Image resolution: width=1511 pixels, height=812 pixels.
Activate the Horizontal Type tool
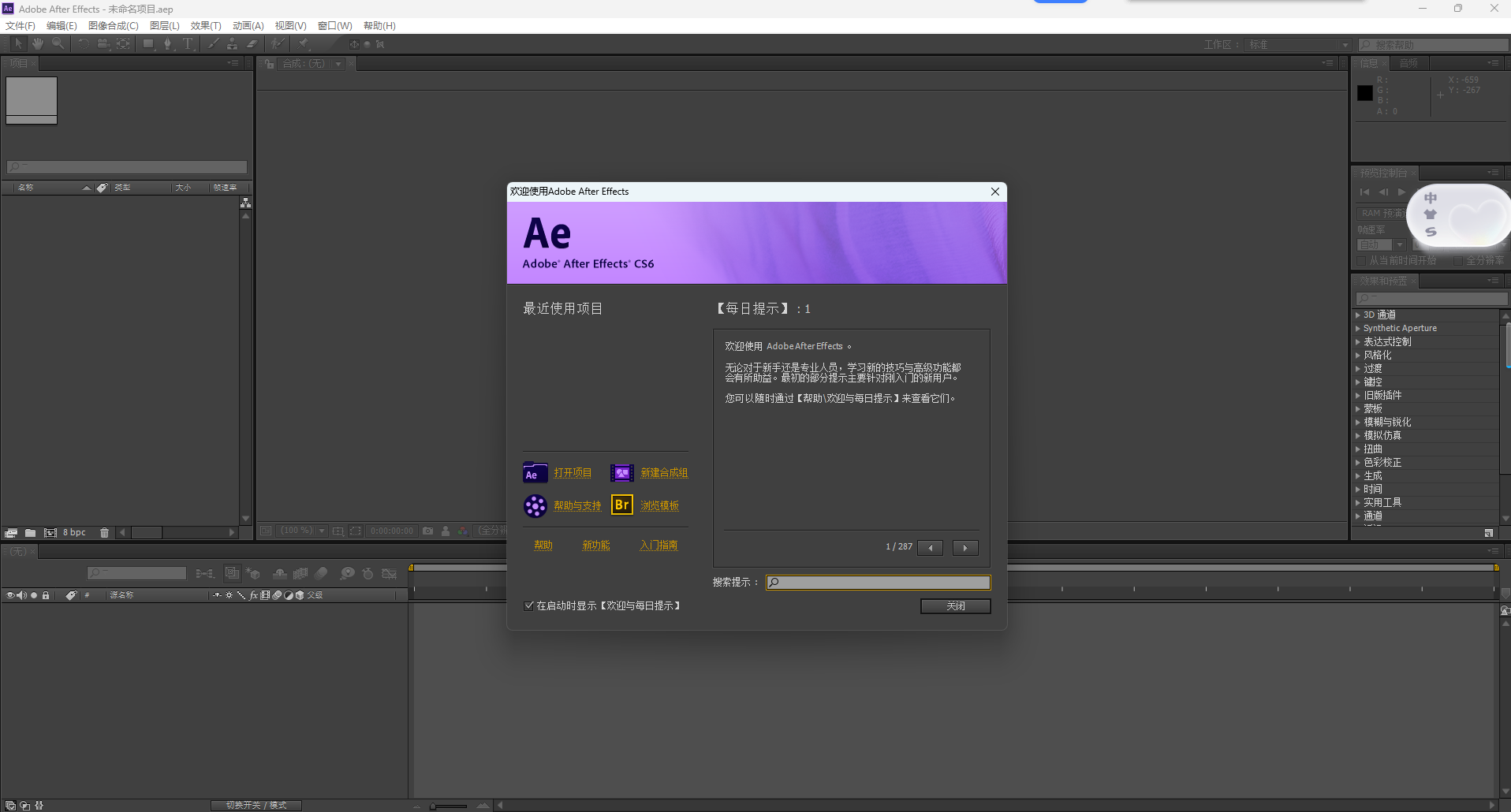pos(188,43)
